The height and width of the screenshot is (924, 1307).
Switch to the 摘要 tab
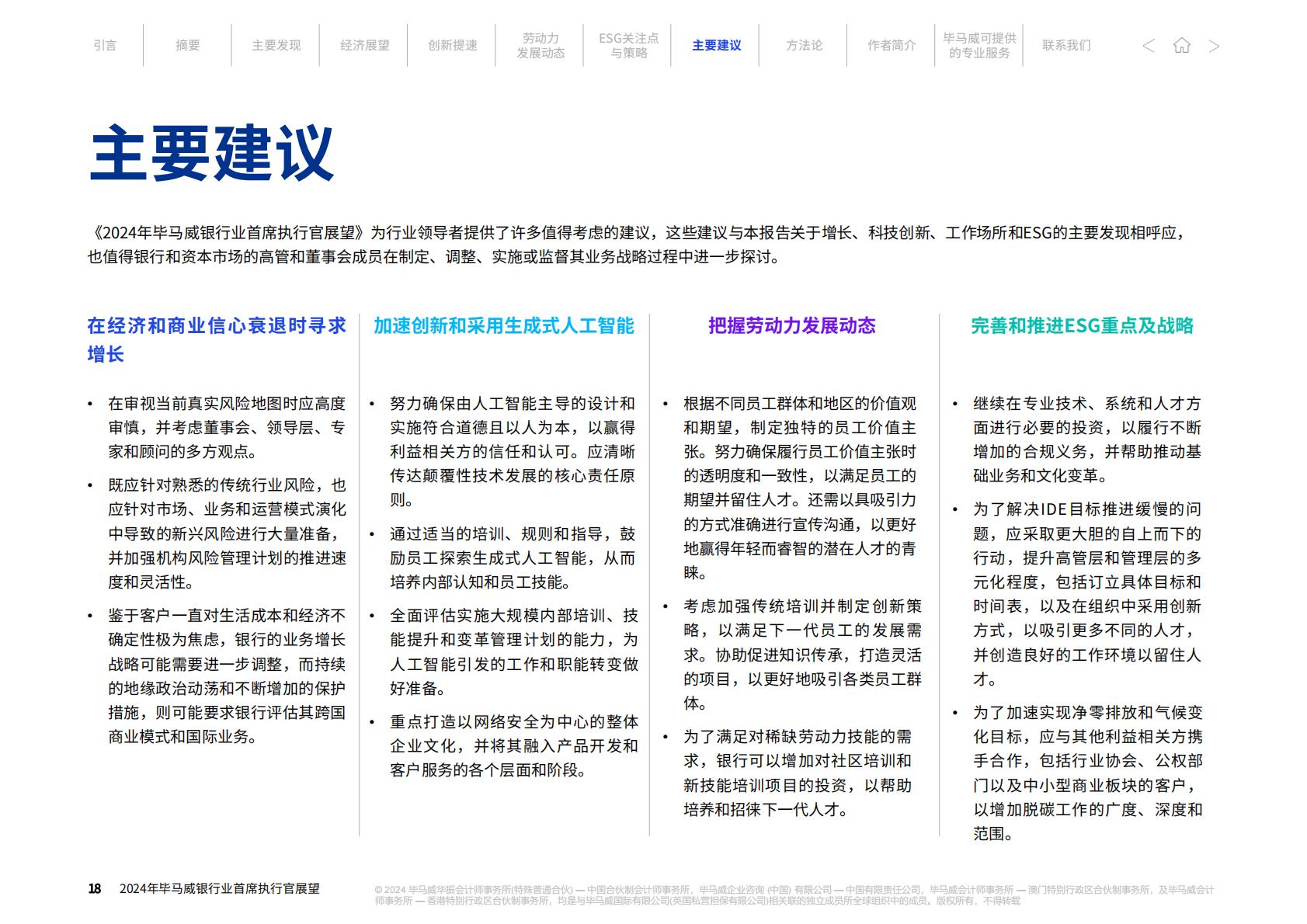(187, 45)
